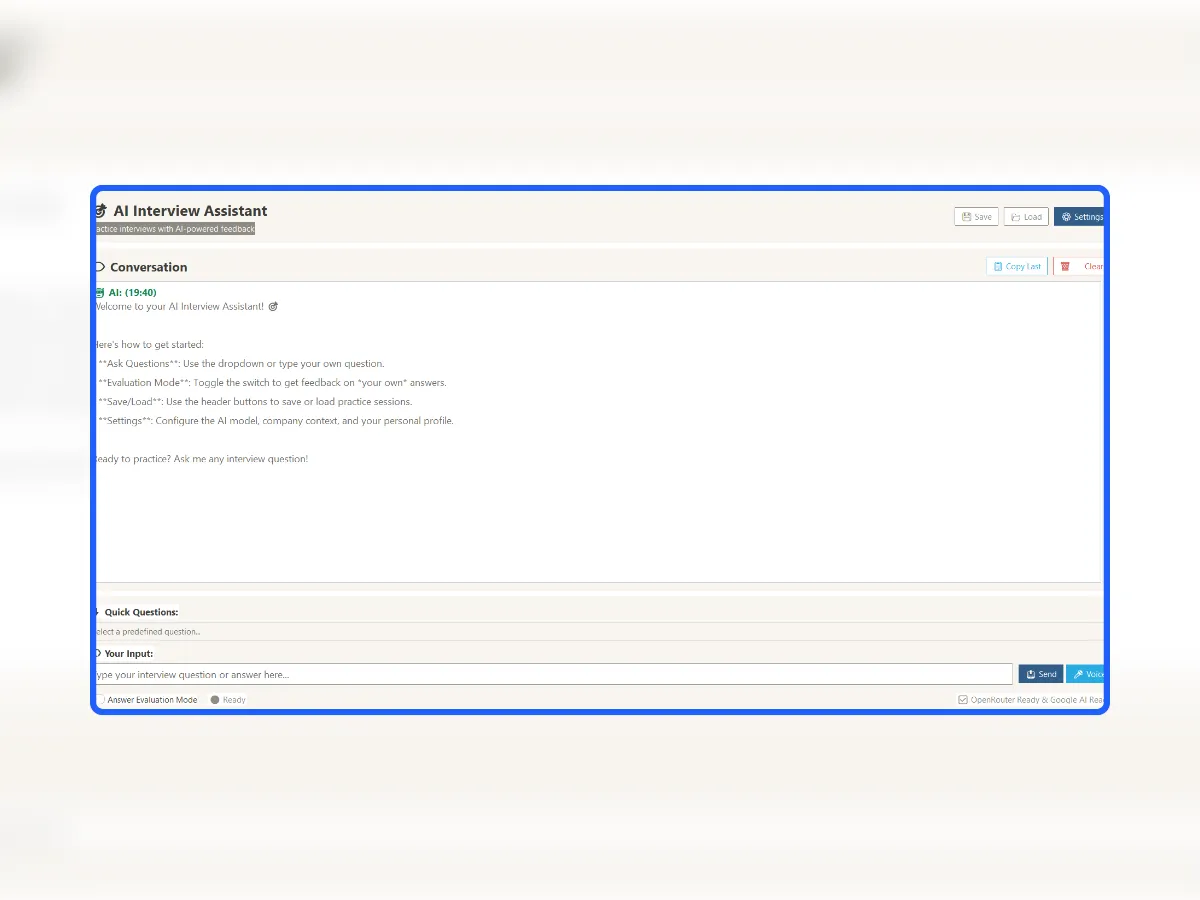
Task: Click the red trash can icon
Action: click(x=1065, y=266)
